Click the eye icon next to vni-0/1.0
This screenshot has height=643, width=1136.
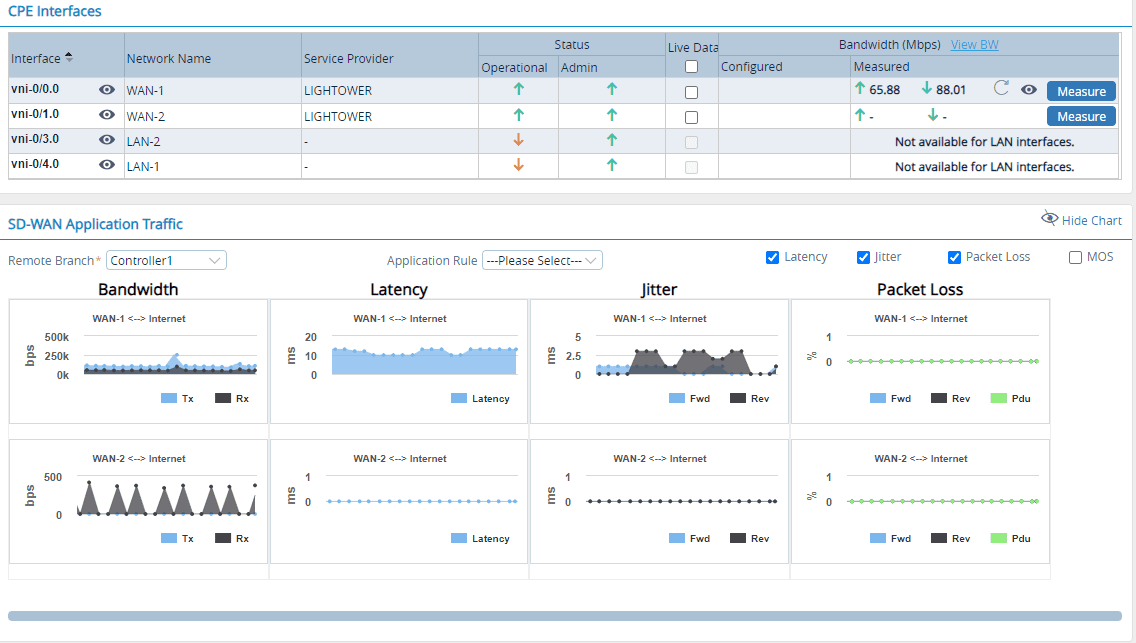106,114
